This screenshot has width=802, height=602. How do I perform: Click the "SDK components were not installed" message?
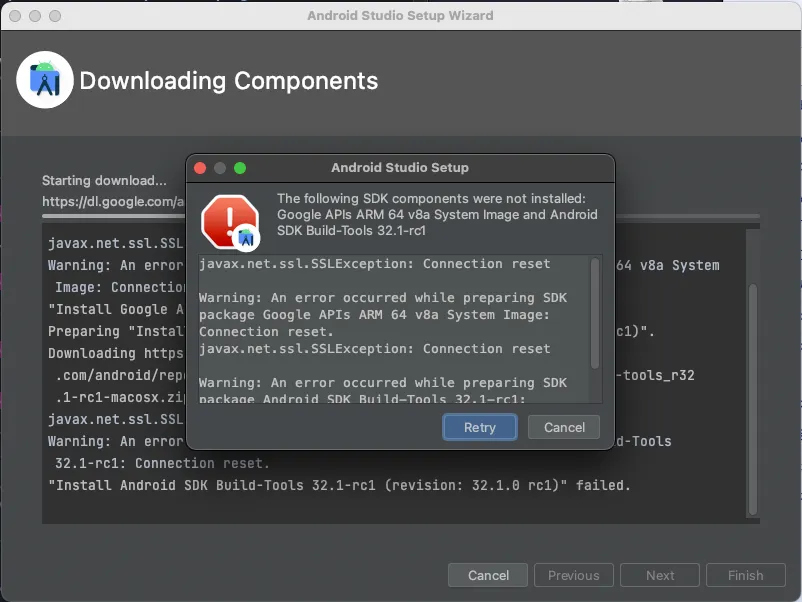437,214
